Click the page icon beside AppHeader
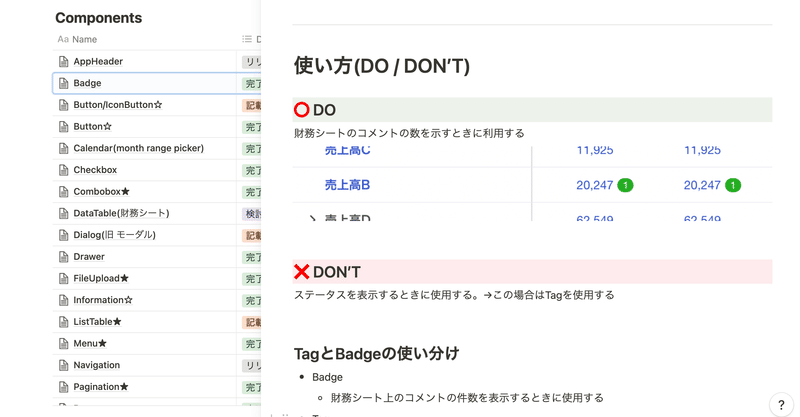Screen dimensions: 800x417 [x=63, y=62]
